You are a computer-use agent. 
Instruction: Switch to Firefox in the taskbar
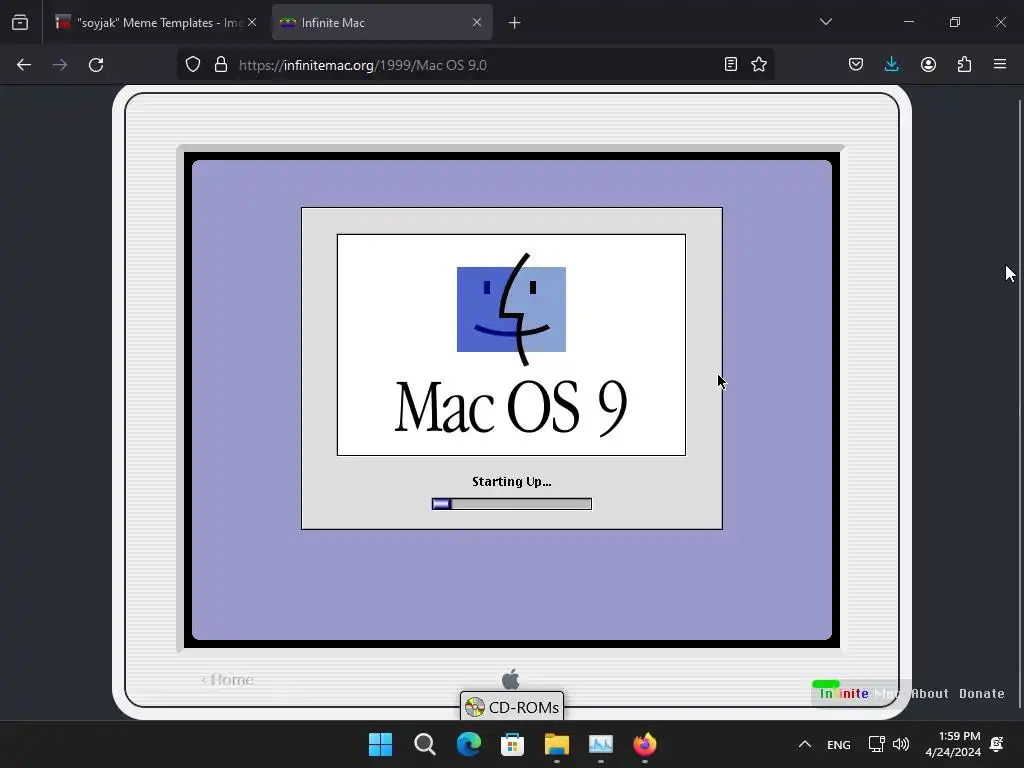coord(645,744)
